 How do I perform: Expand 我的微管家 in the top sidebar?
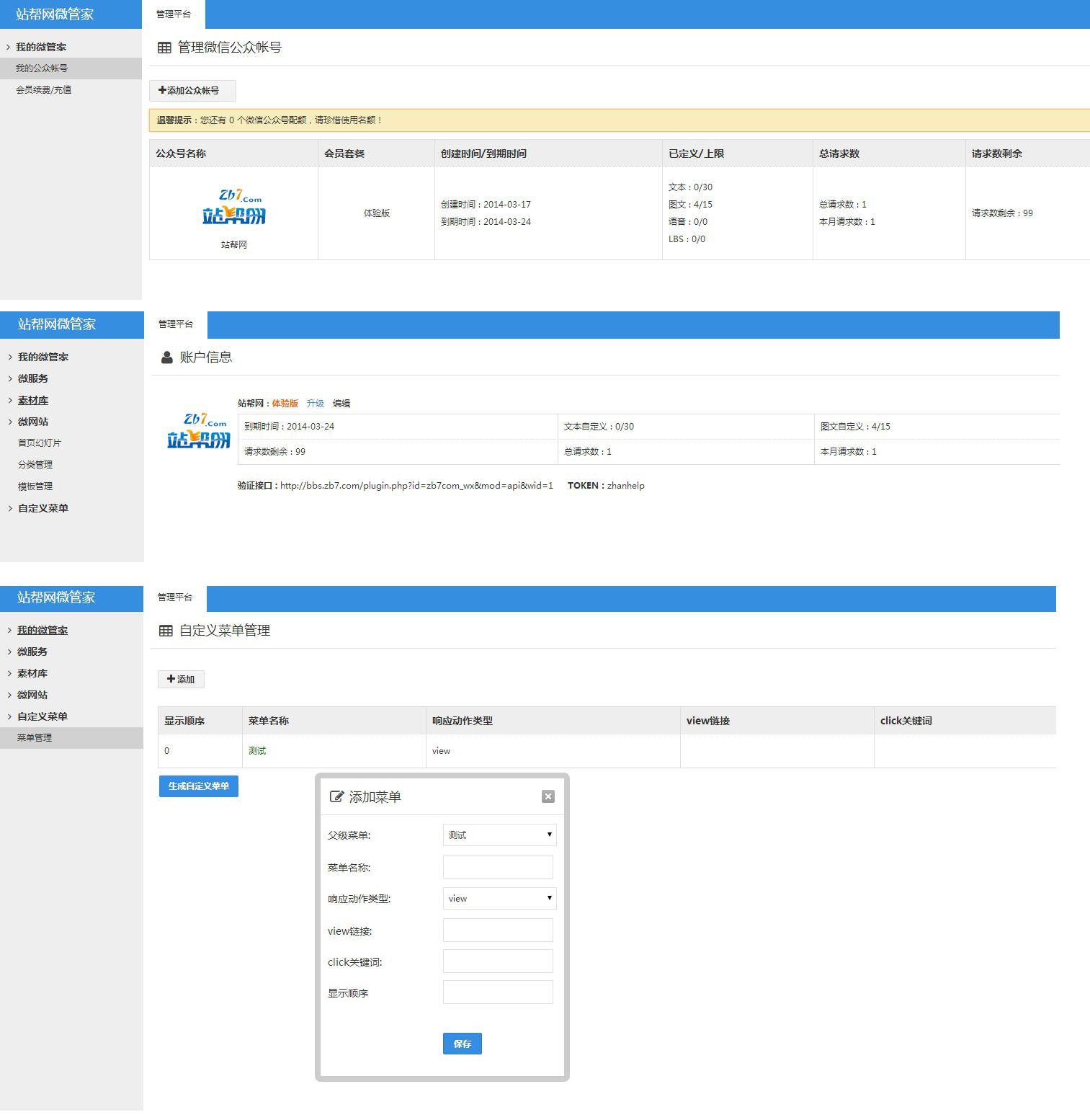(x=41, y=47)
